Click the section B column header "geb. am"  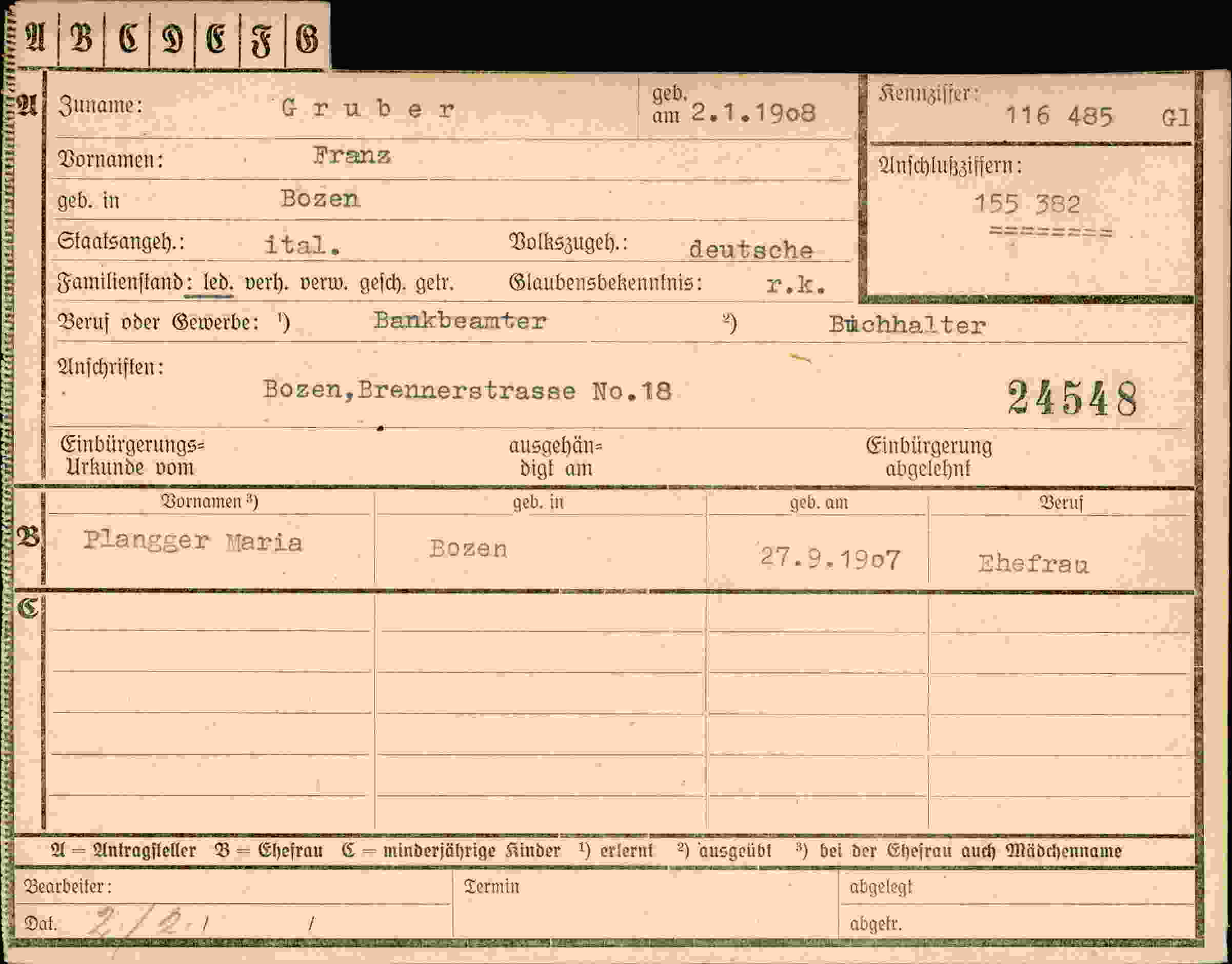pyautogui.click(x=819, y=503)
